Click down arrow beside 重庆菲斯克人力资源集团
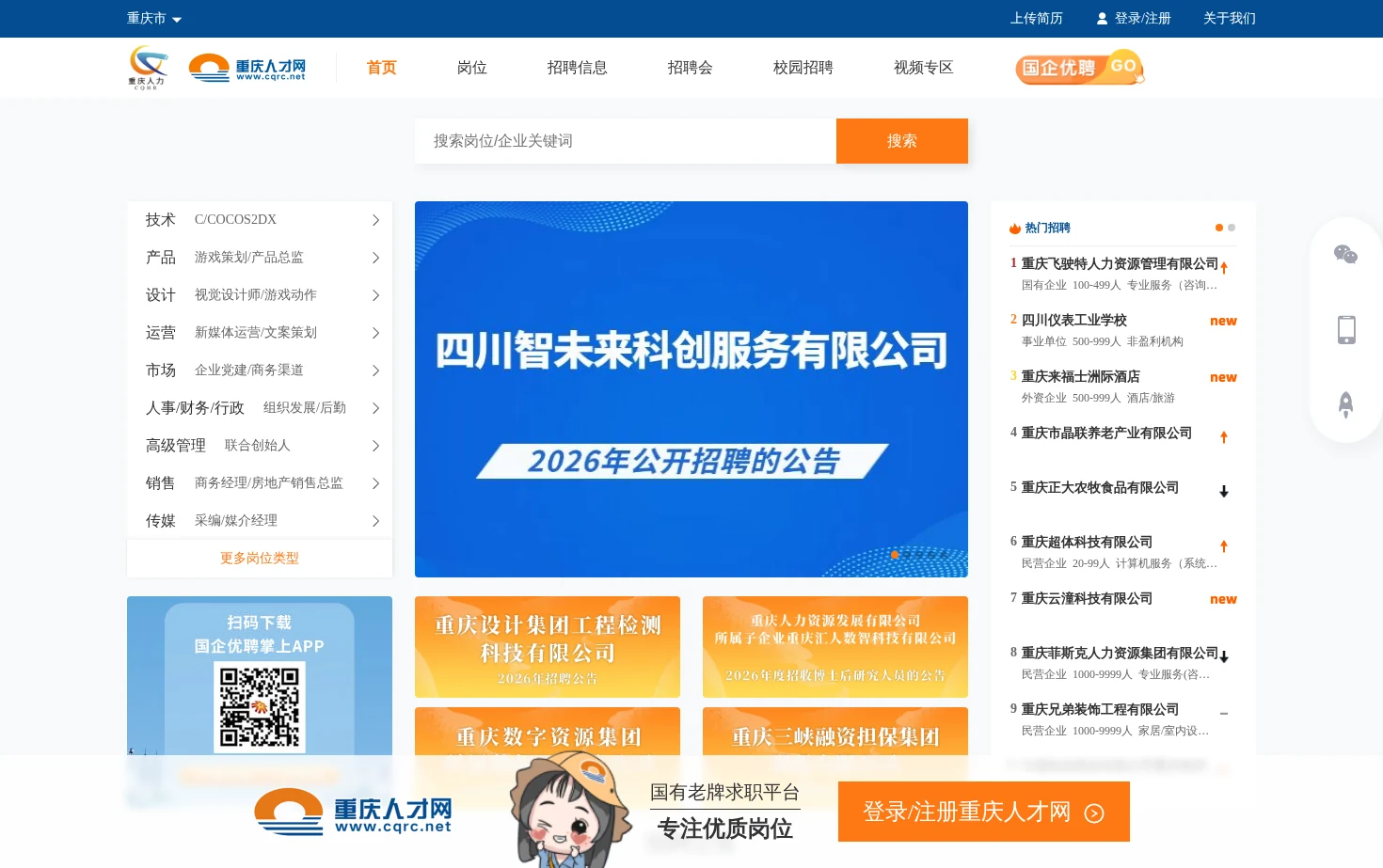The width and height of the screenshot is (1383, 868). 1224,657
